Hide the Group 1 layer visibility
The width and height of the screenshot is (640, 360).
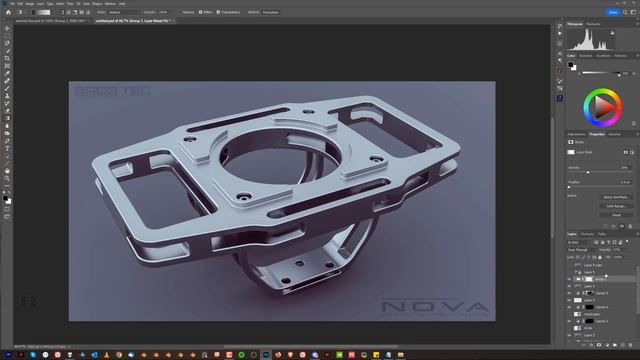point(569,279)
